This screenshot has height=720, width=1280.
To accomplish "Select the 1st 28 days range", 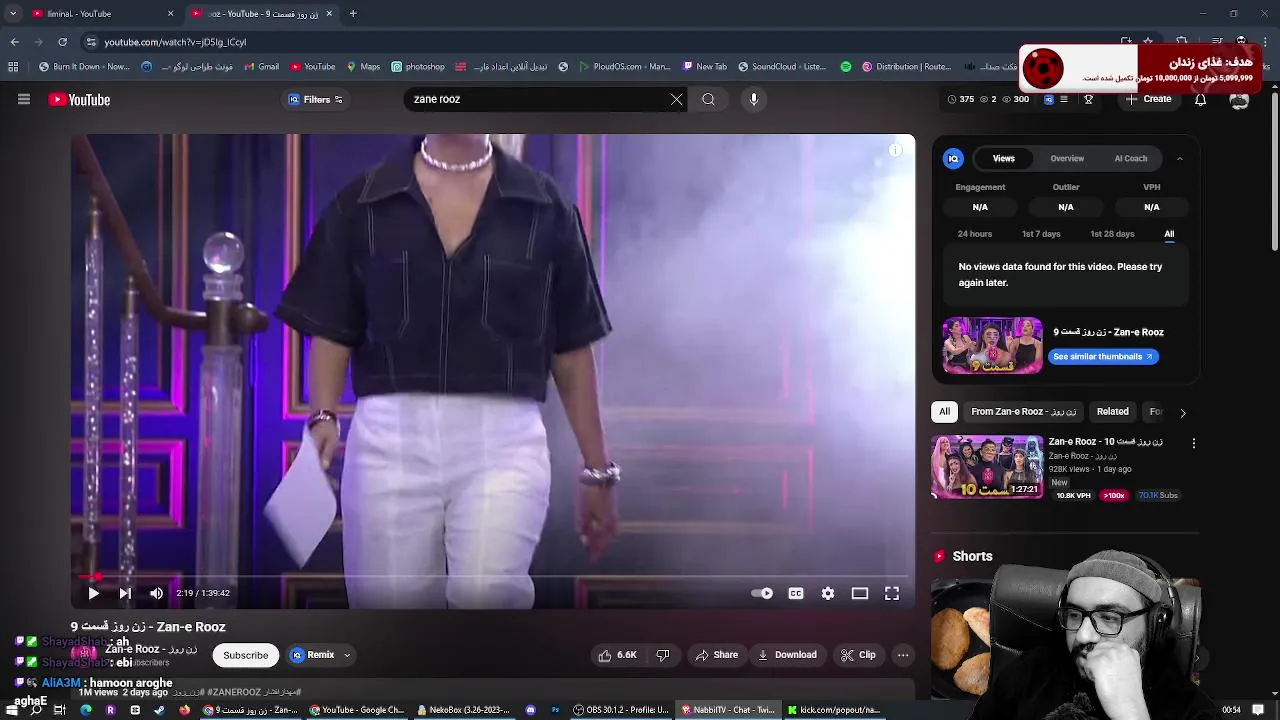I will coord(1112,234).
